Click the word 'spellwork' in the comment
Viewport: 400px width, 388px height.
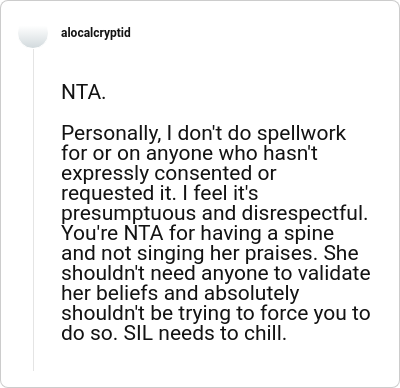click(x=302, y=134)
